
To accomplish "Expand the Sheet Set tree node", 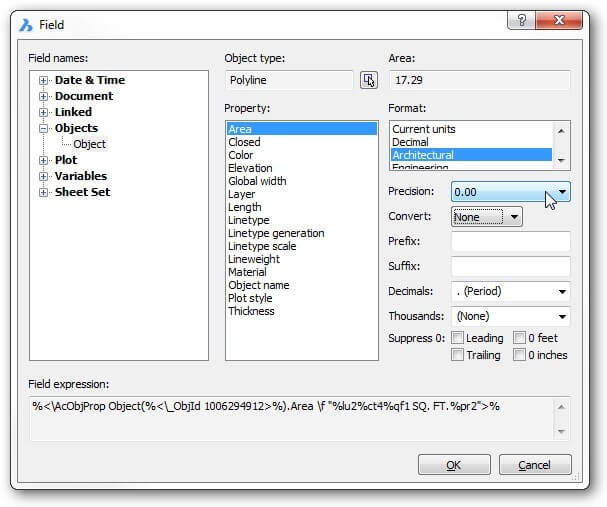I will (43, 192).
